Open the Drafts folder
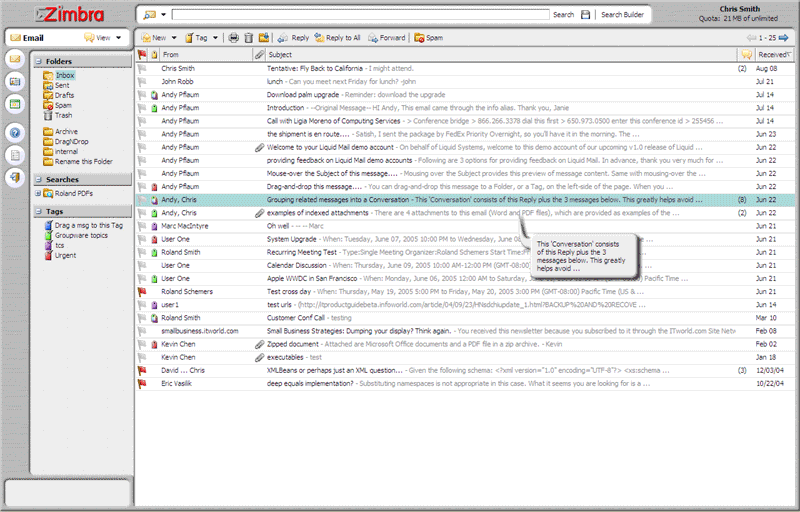This screenshot has width=800, height=512. pos(64,95)
